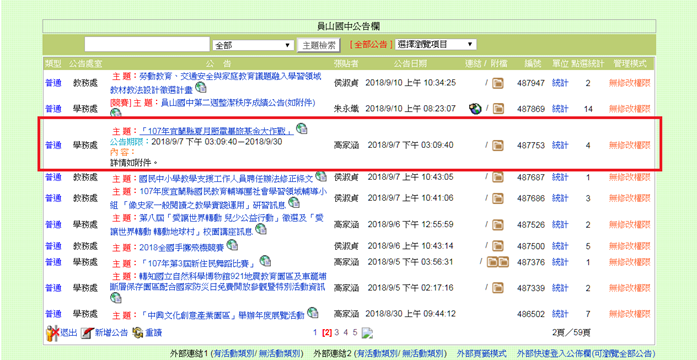Select current page 2 indicator
The image size is (697, 360).
(327, 332)
